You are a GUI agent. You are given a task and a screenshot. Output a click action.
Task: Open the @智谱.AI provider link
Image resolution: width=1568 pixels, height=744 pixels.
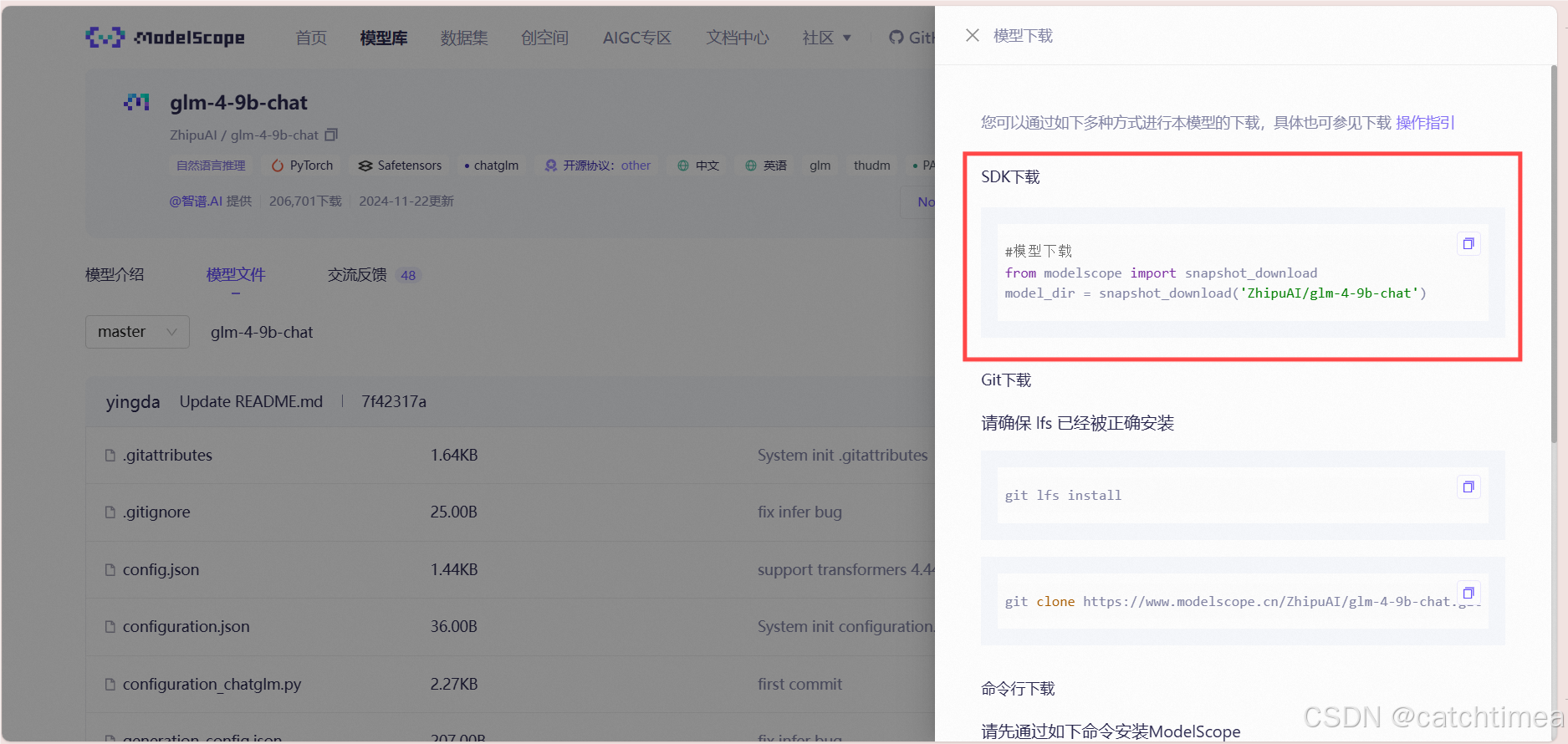196,201
